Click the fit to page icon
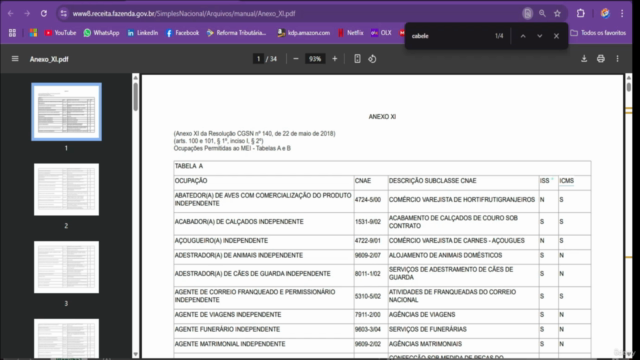The height and width of the screenshot is (360, 640). [357, 59]
